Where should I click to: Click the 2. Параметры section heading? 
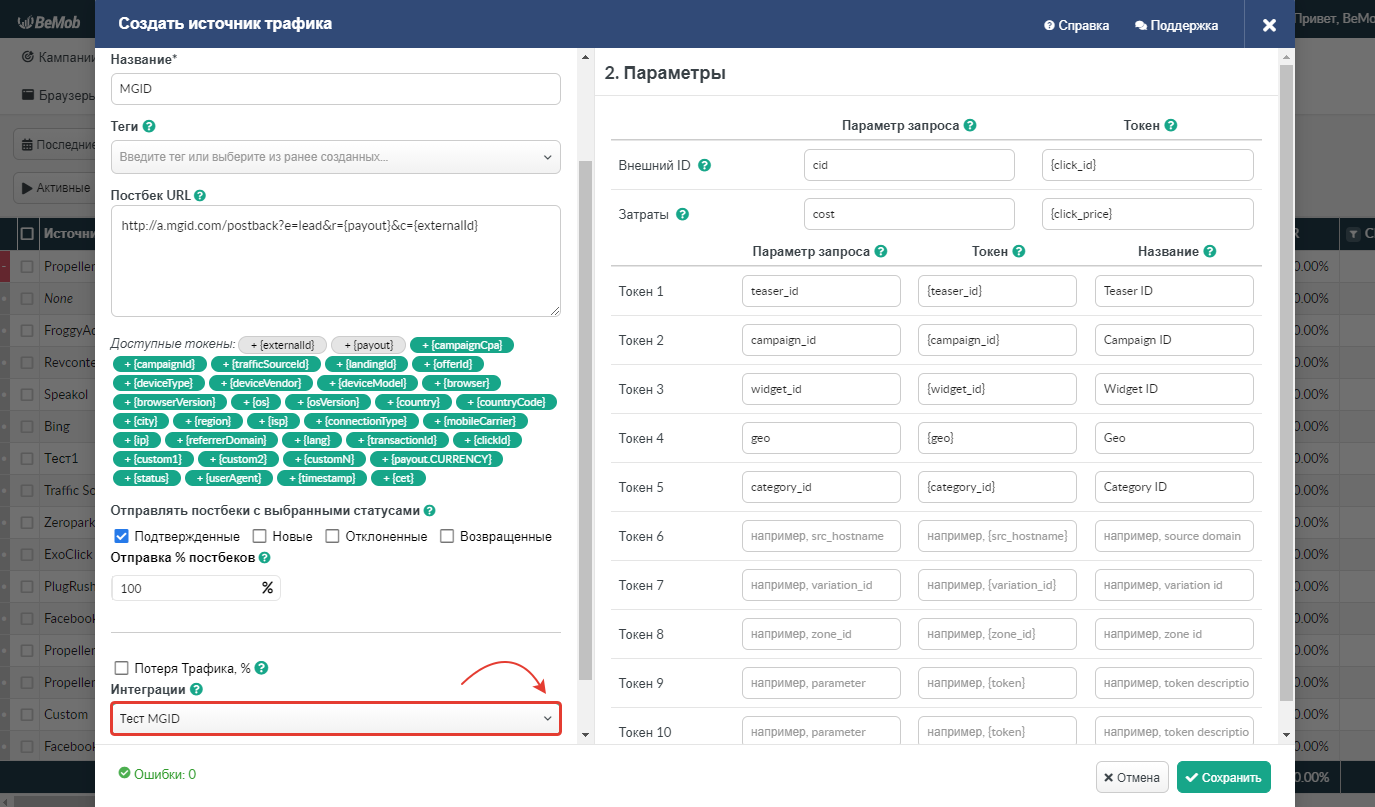666,73
